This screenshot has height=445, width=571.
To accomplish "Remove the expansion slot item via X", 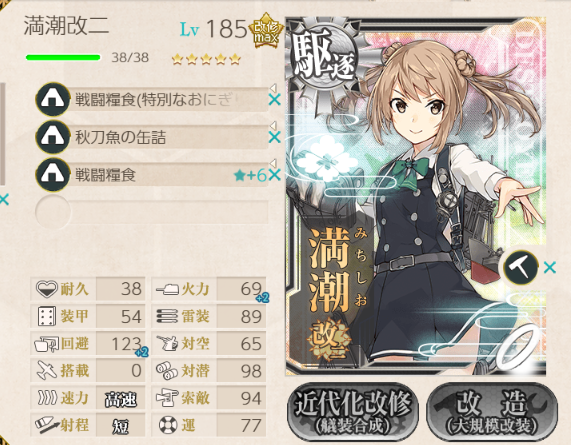I will click(x=550, y=268).
